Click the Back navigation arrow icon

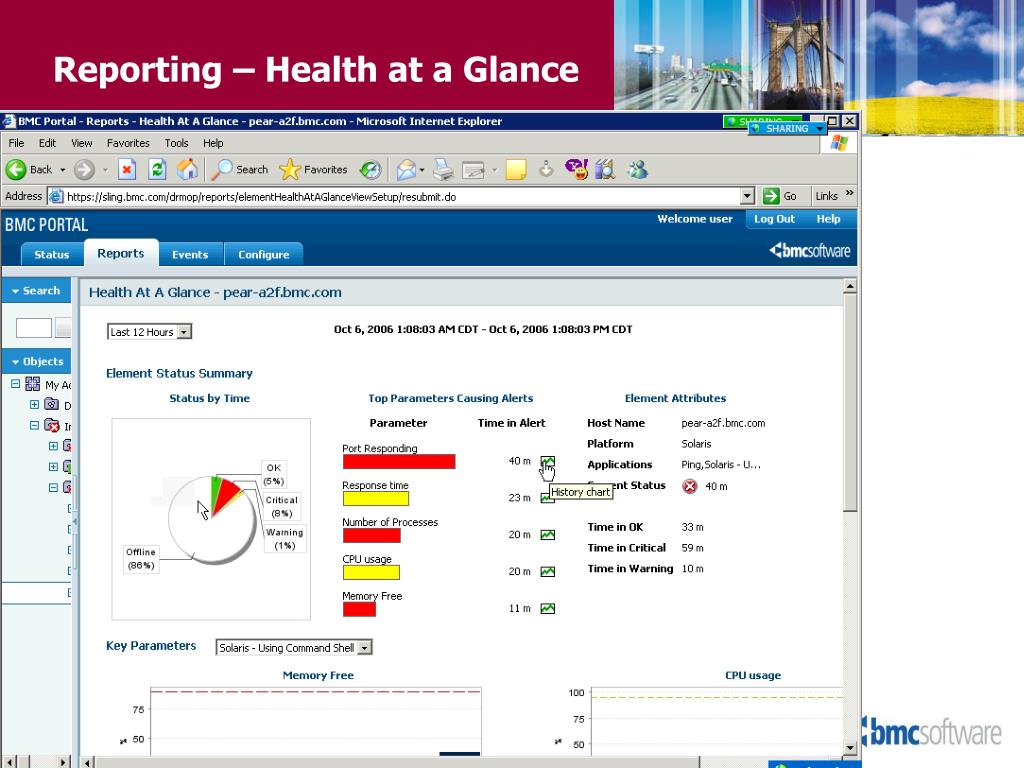coord(16,170)
